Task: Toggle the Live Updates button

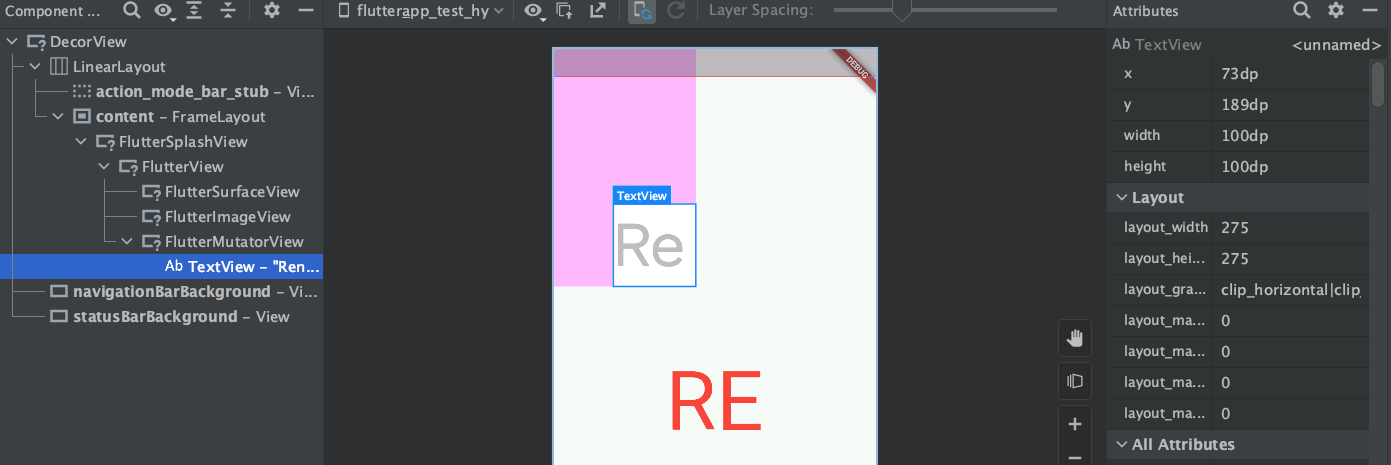Action: click(642, 11)
